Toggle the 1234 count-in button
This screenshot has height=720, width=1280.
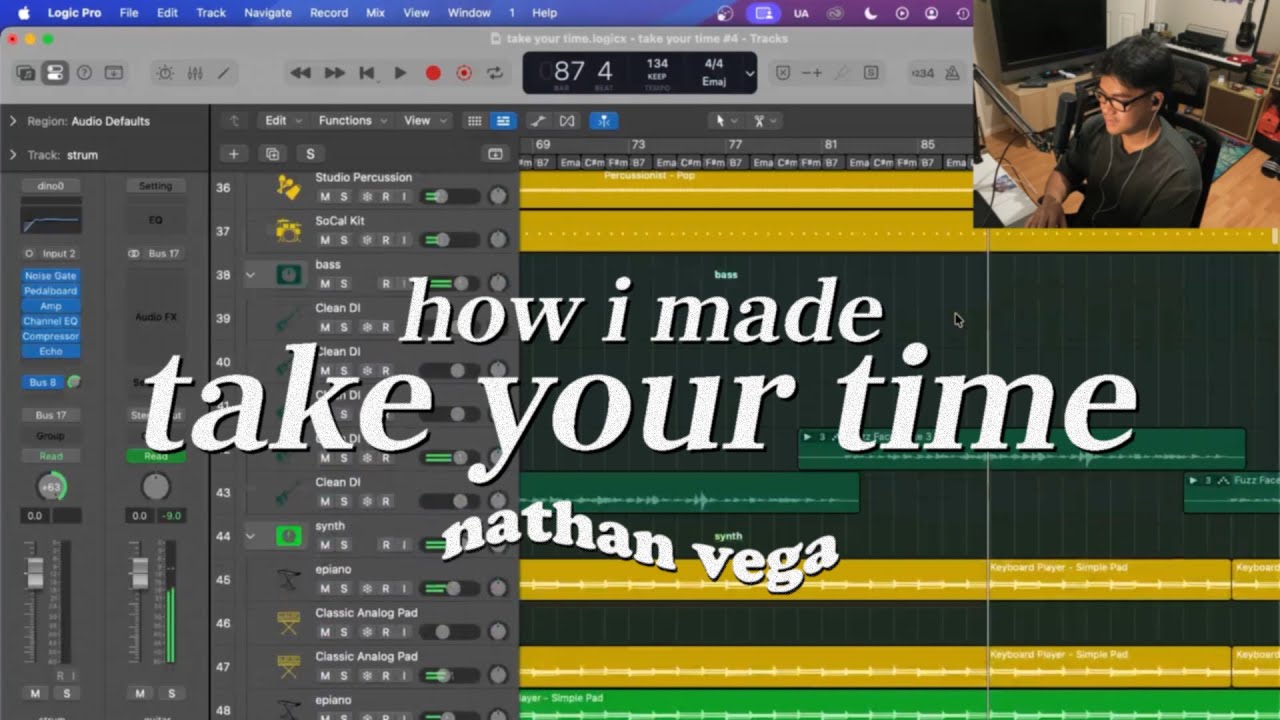pos(922,73)
